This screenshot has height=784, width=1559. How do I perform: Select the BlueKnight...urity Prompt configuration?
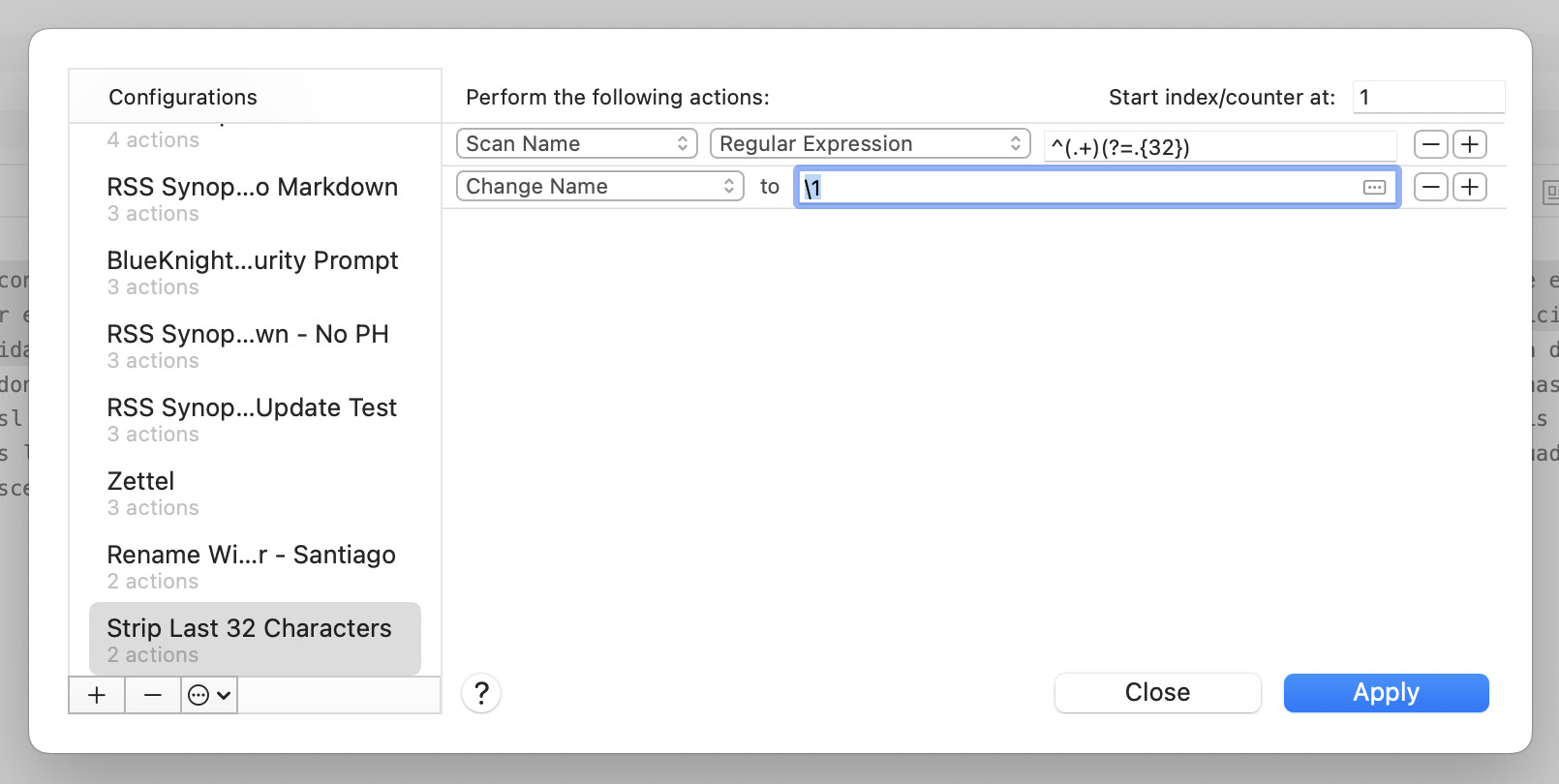coord(254,272)
